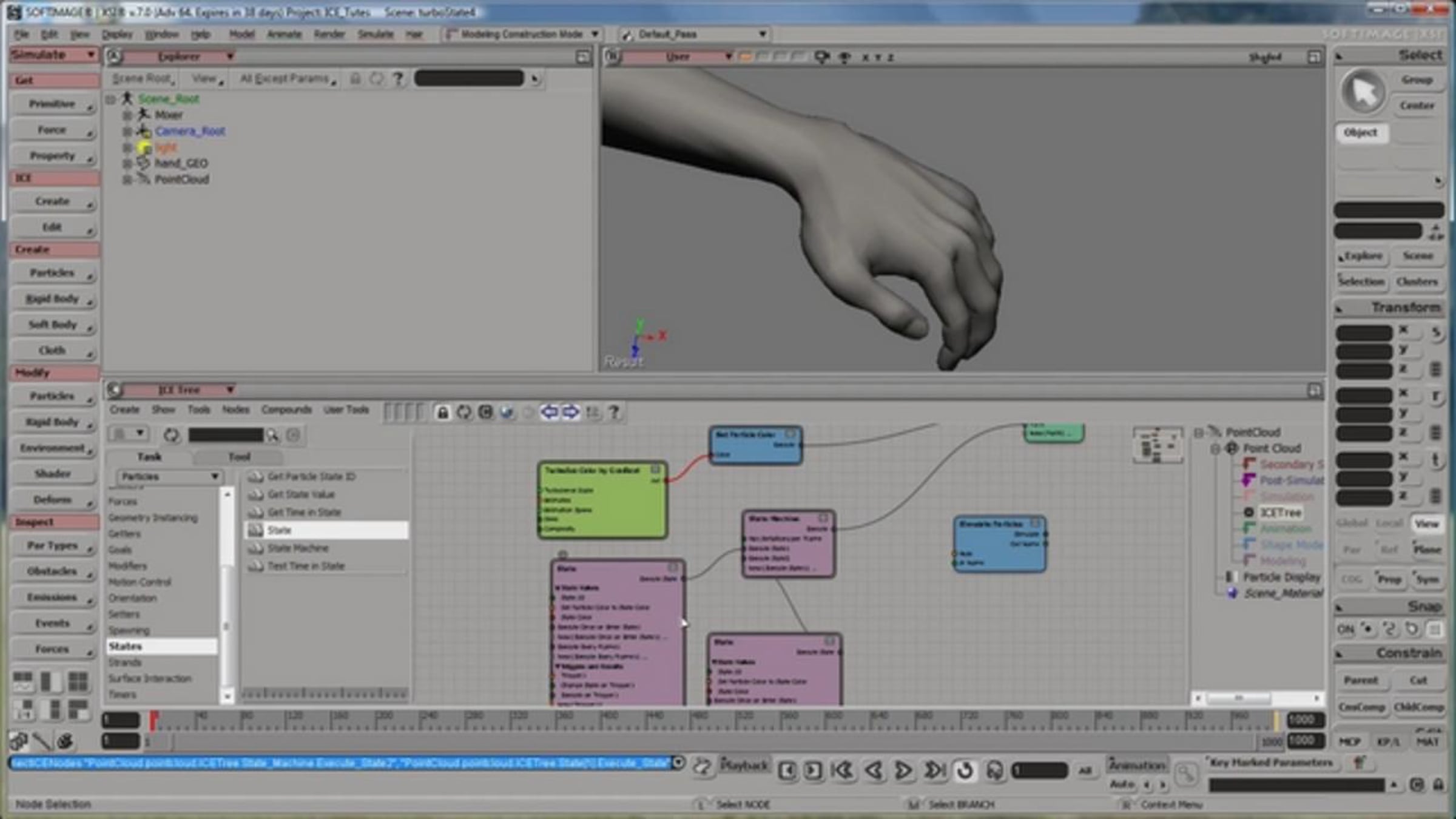Open the Nodes menu in ICE Tree
Viewport: 1456px width, 819px height.
tap(235, 410)
